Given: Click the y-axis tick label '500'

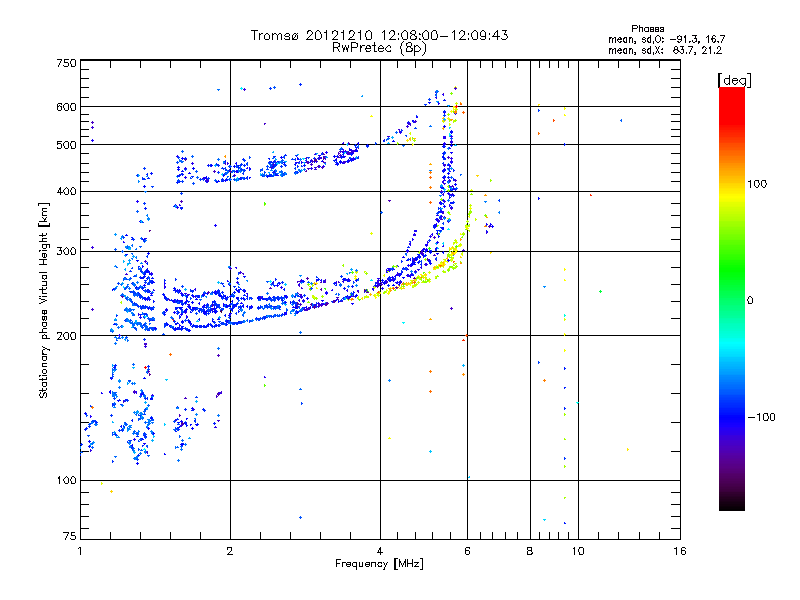Looking at the screenshot, I should pos(66,145).
